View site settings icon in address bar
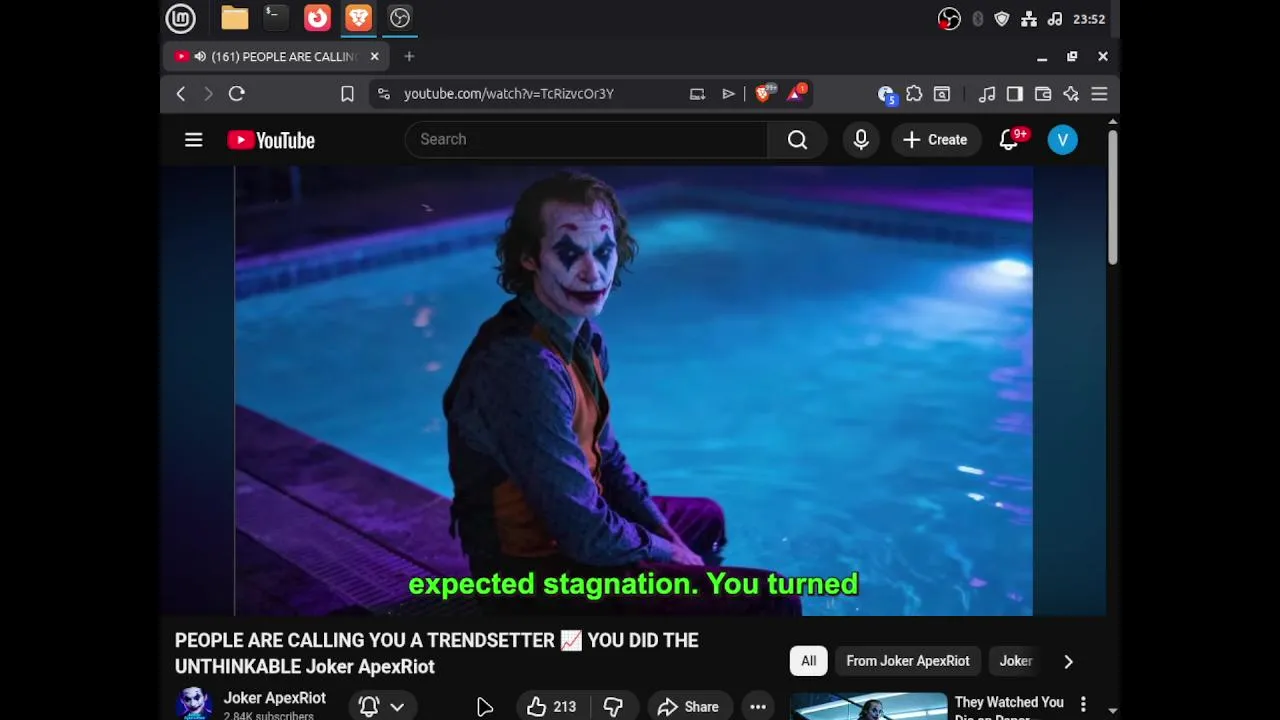This screenshot has height=720, width=1280. click(x=384, y=94)
